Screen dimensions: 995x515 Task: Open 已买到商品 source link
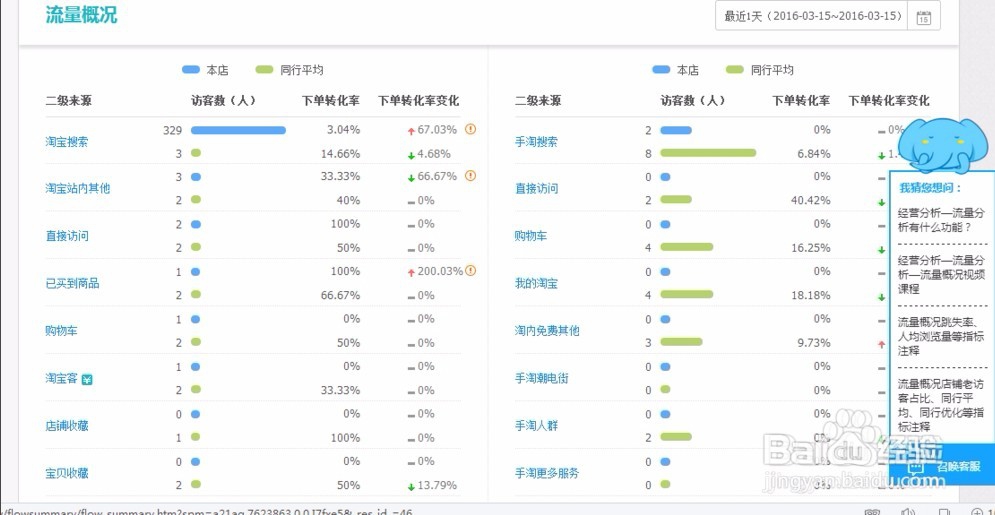[72, 283]
